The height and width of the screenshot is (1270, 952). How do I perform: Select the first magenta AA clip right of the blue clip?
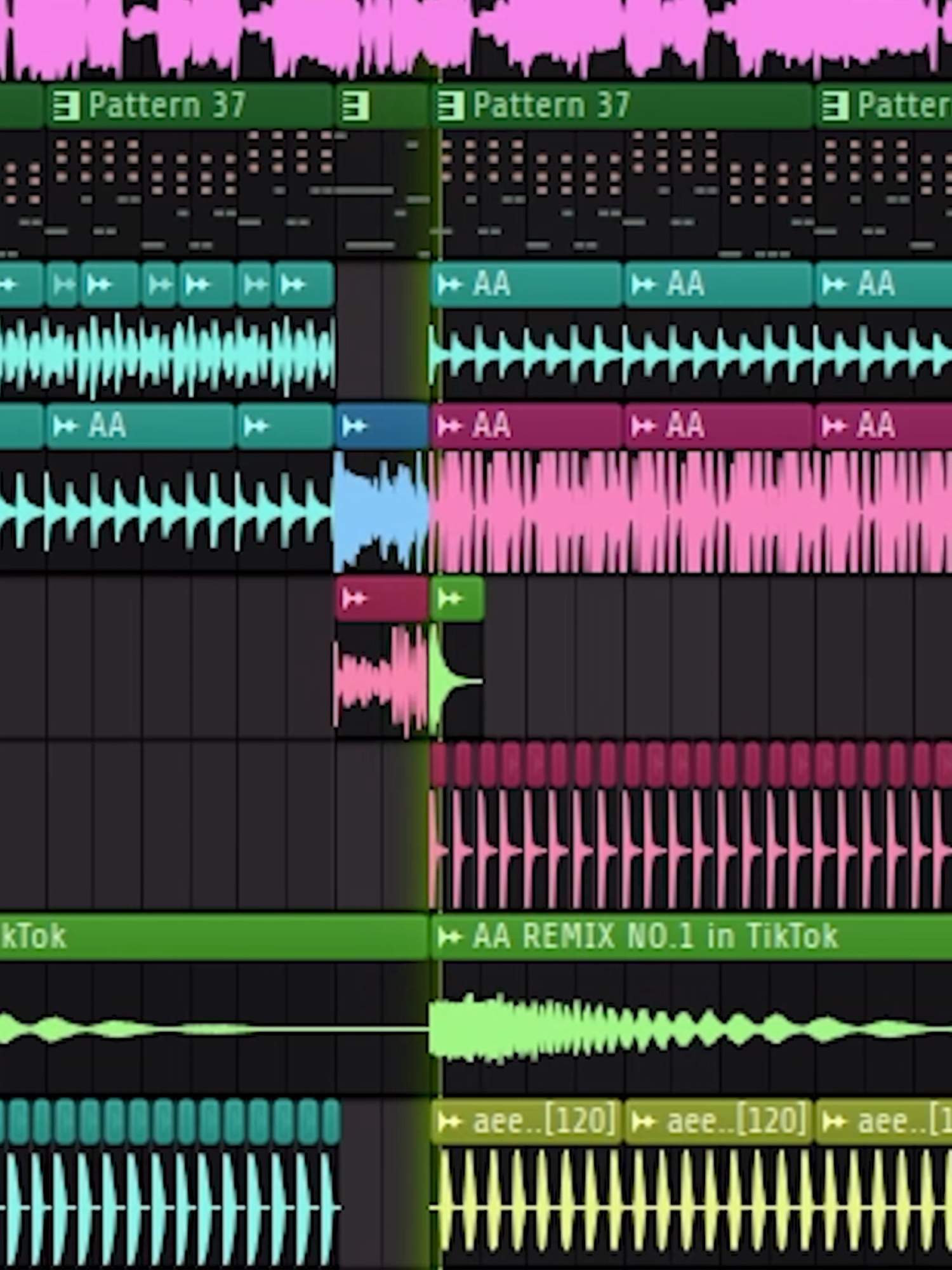[527, 425]
